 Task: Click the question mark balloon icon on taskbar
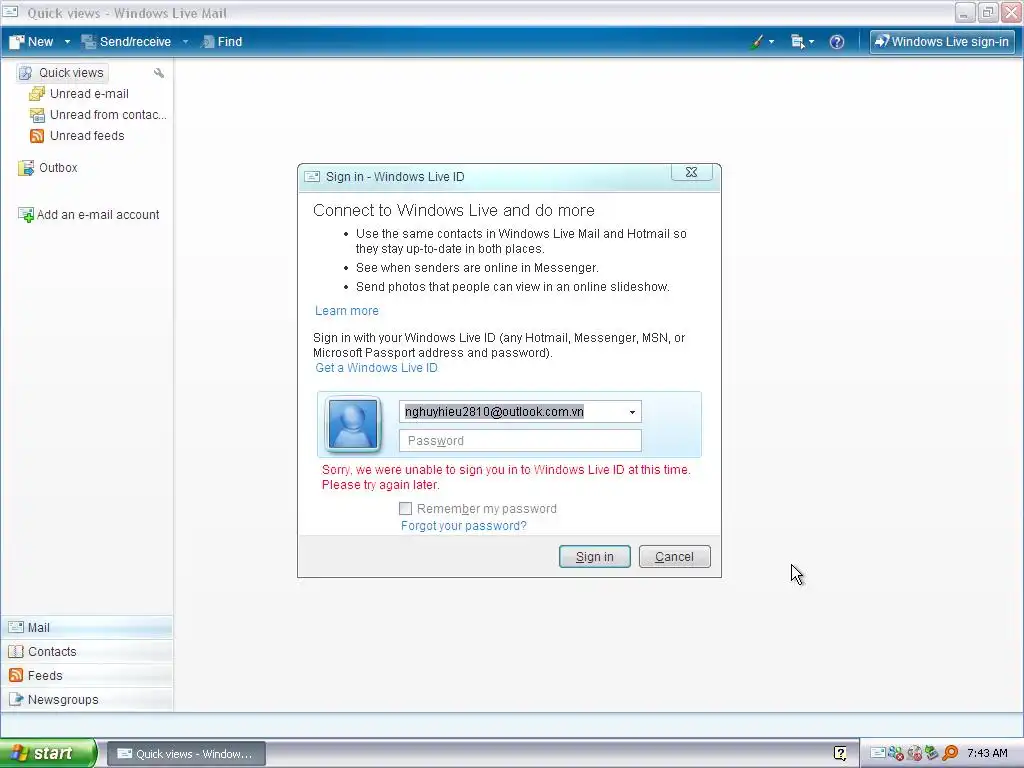(840, 754)
